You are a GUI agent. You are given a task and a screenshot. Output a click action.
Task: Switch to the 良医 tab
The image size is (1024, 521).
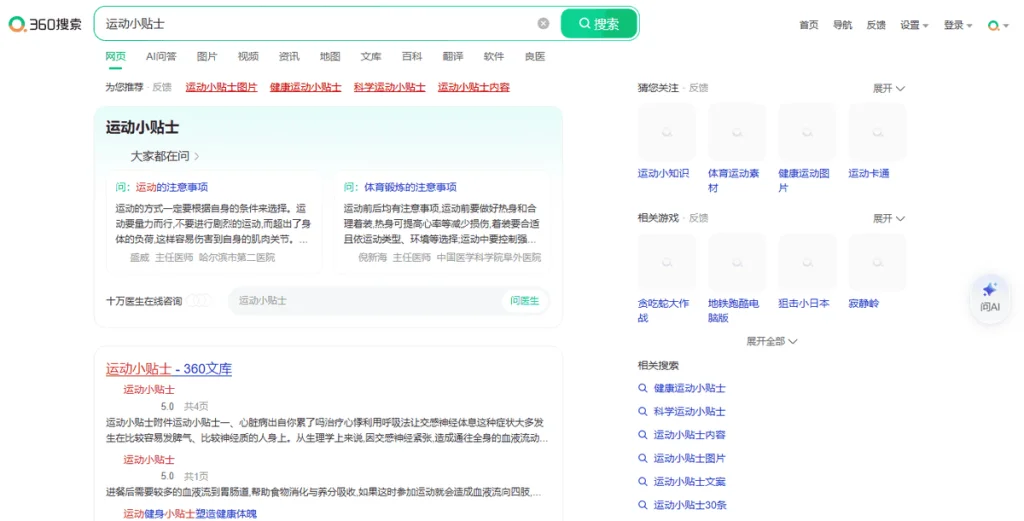(535, 57)
